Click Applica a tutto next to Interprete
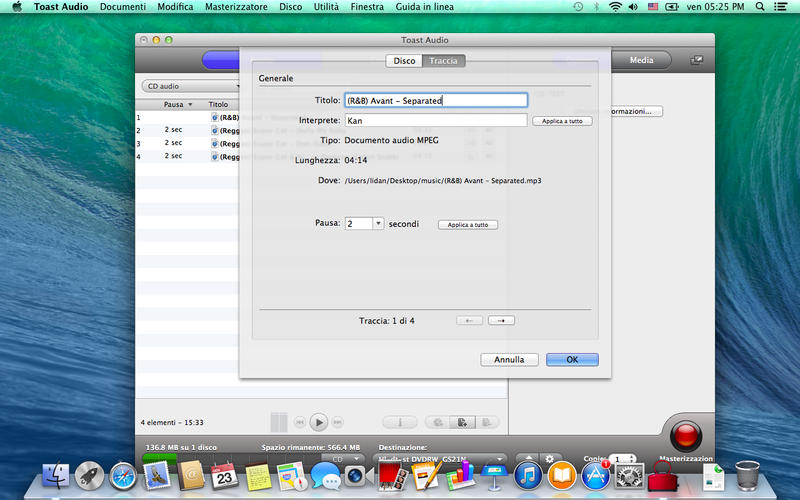Image resolution: width=800 pixels, height=500 pixels. pos(562,121)
